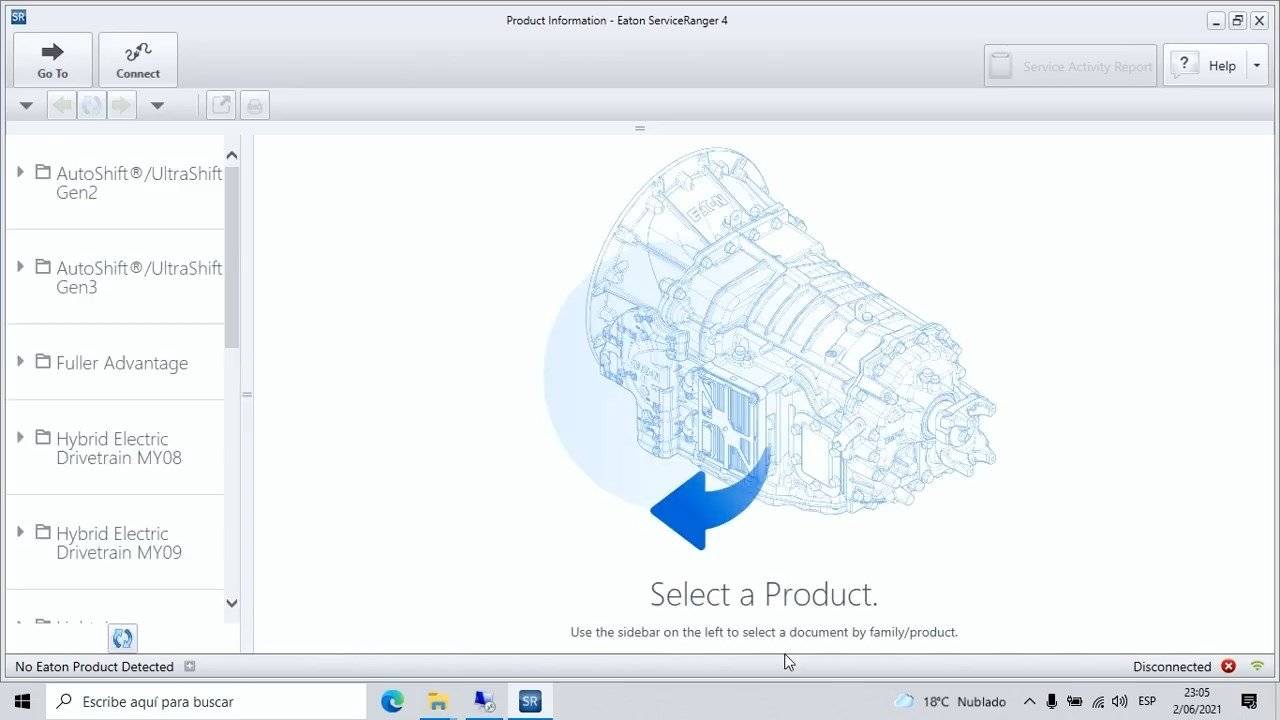This screenshot has height=720, width=1280.
Task: Click the Disconnected status text
Action: (1172, 667)
